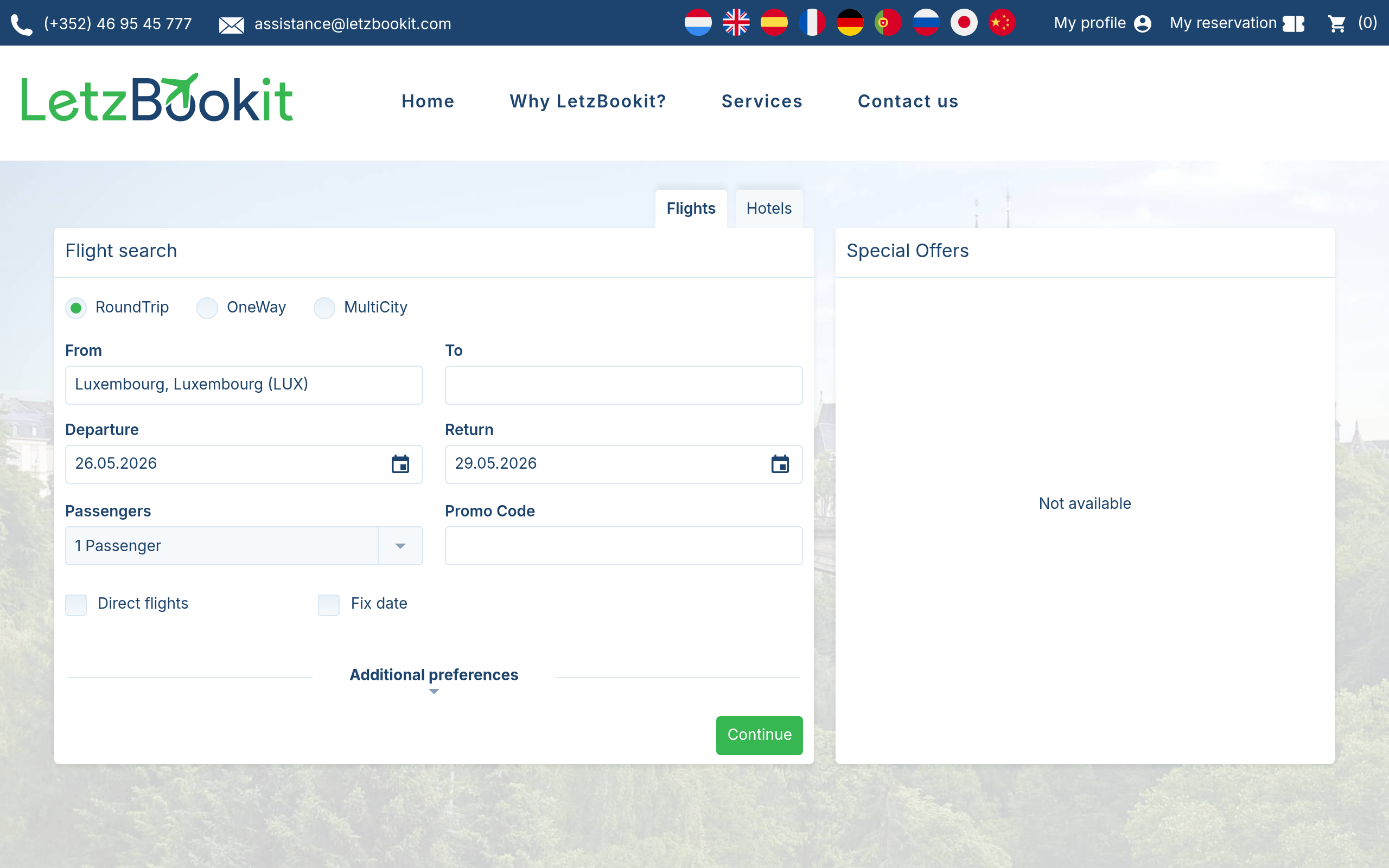Click the My profile user icon

coord(1143,23)
